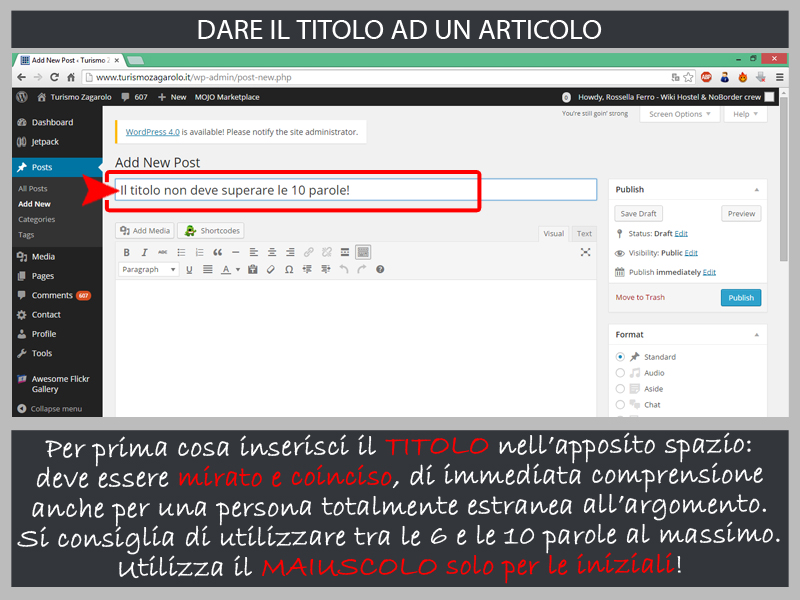This screenshot has width=800, height=600.
Task: Insert a blockquote
Action: [217, 252]
